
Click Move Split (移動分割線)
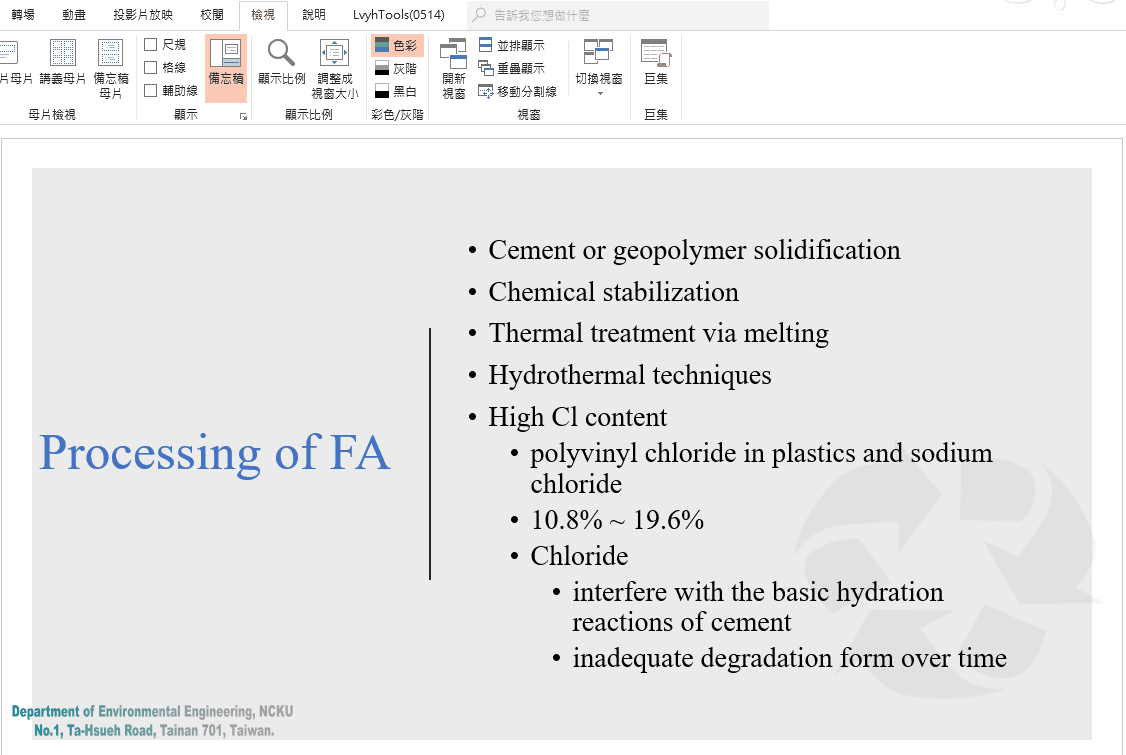click(x=518, y=91)
